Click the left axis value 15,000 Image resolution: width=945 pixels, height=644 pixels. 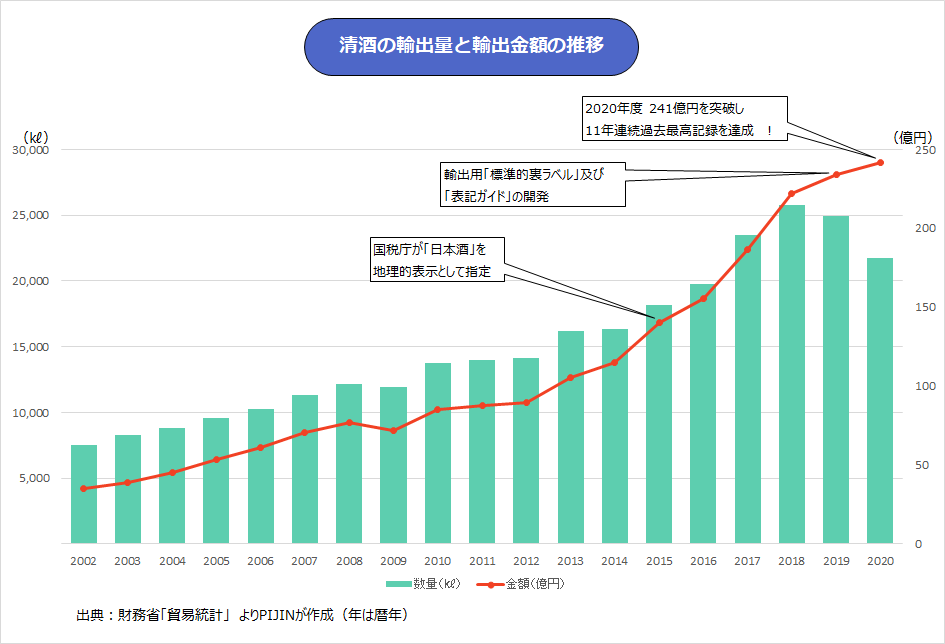click(31, 347)
